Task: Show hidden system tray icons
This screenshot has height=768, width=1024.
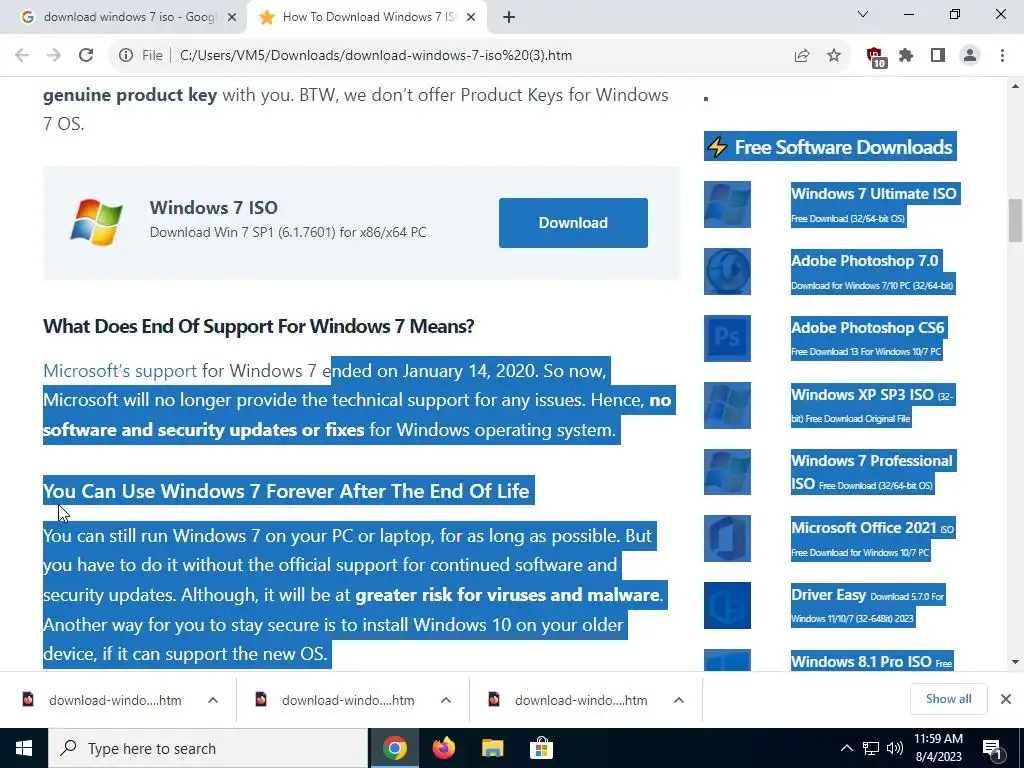Action: click(x=846, y=748)
